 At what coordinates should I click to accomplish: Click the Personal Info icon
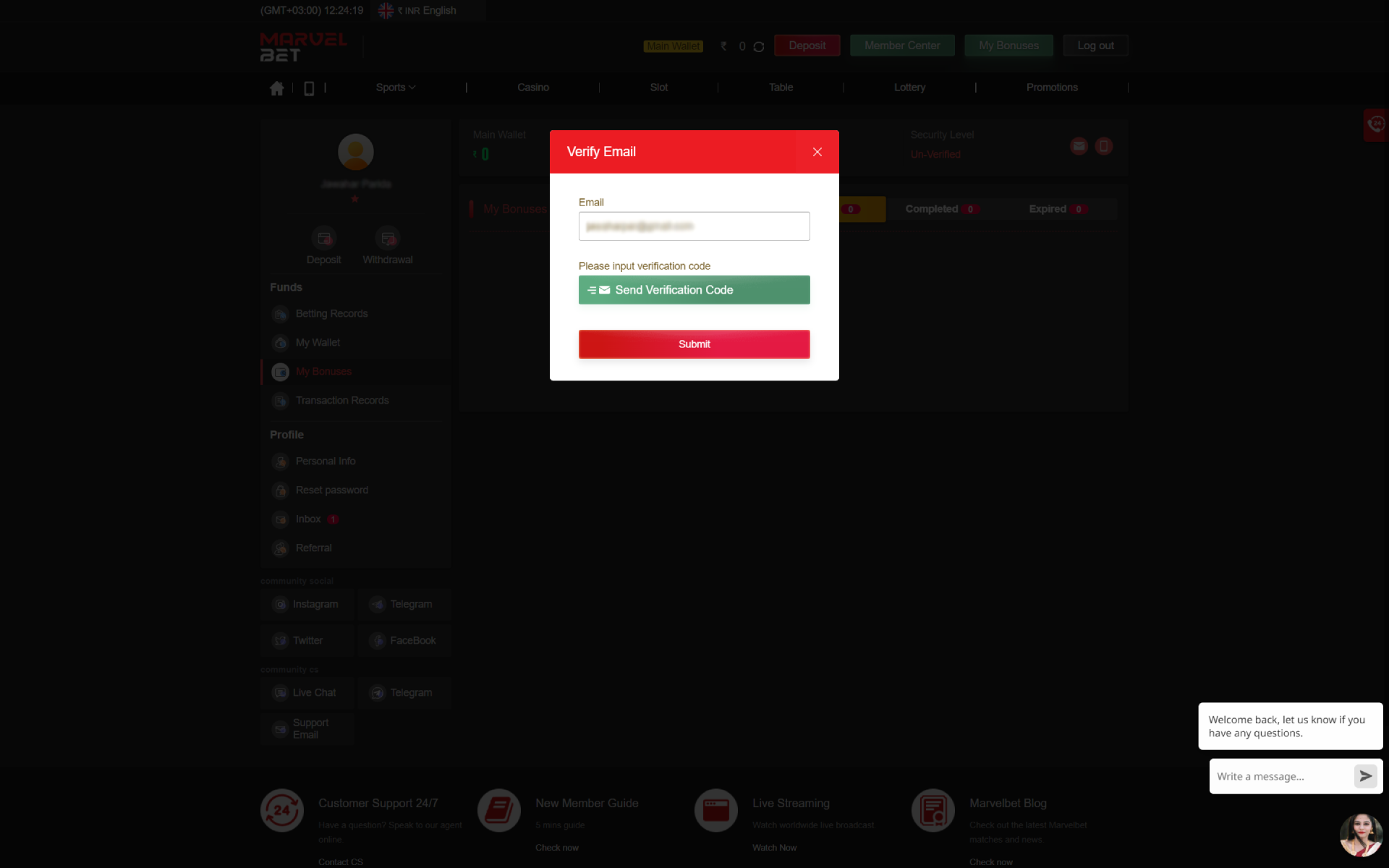point(280,461)
